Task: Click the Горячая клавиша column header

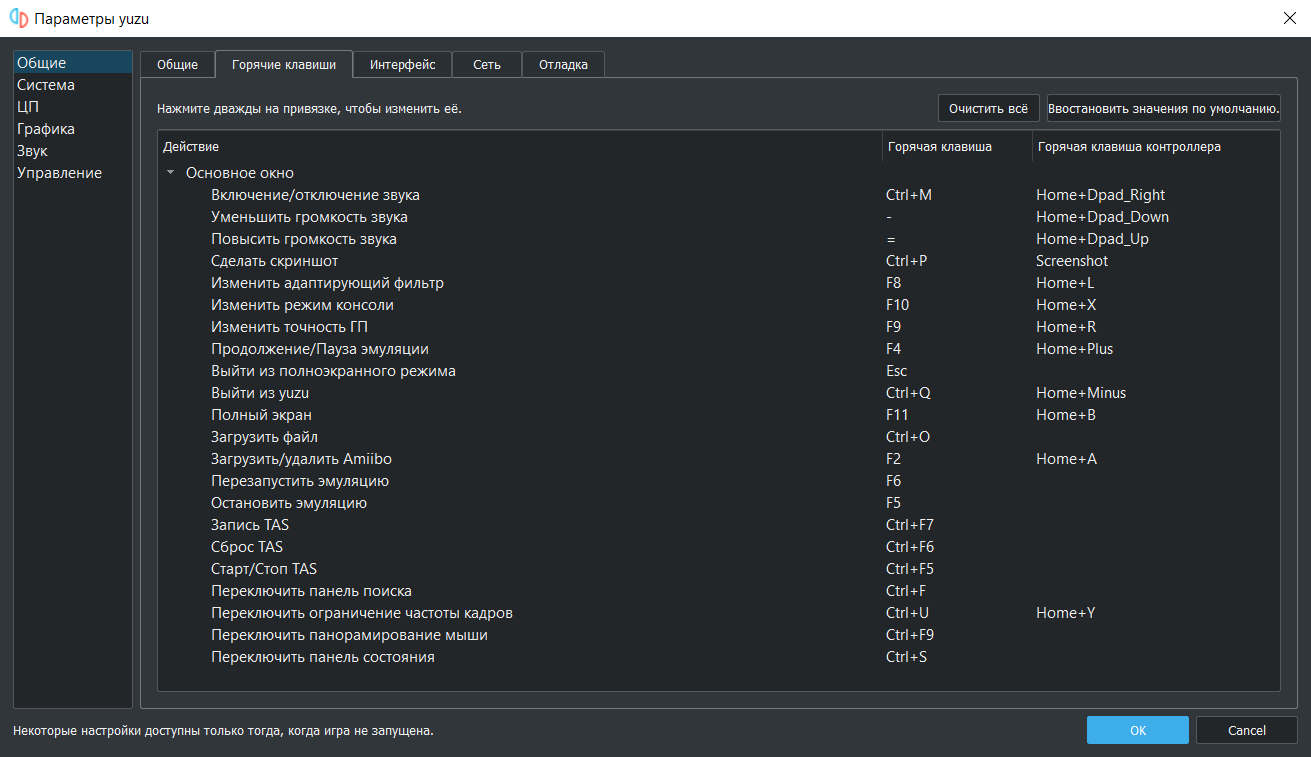Action: (x=957, y=147)
